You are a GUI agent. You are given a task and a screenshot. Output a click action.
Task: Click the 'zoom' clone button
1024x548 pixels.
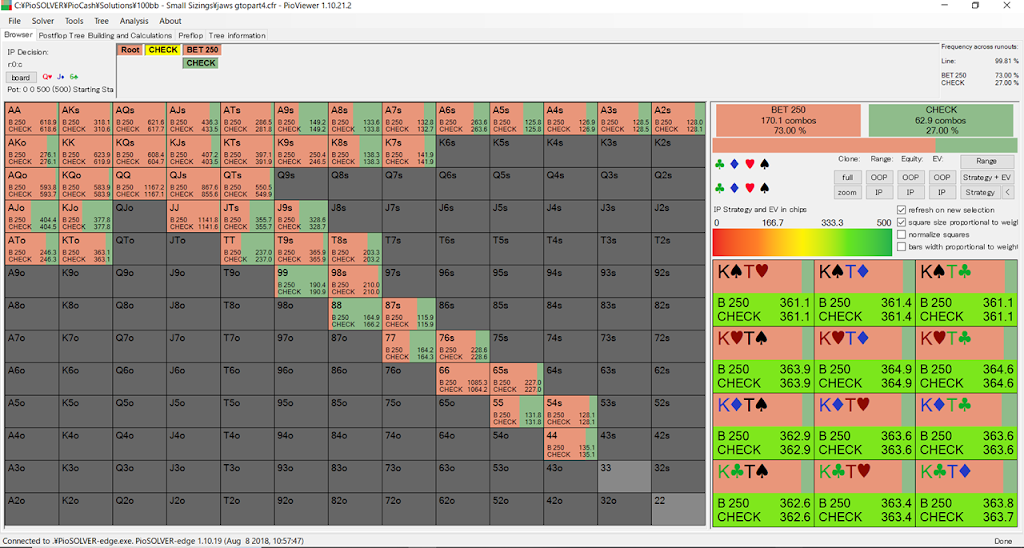[x=847, y=192]
